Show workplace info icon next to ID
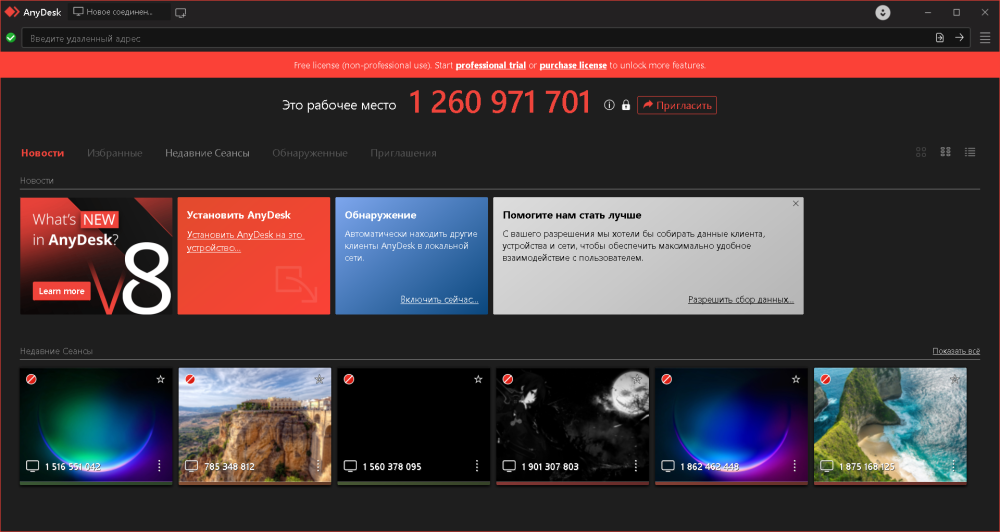 pos(609,105)
